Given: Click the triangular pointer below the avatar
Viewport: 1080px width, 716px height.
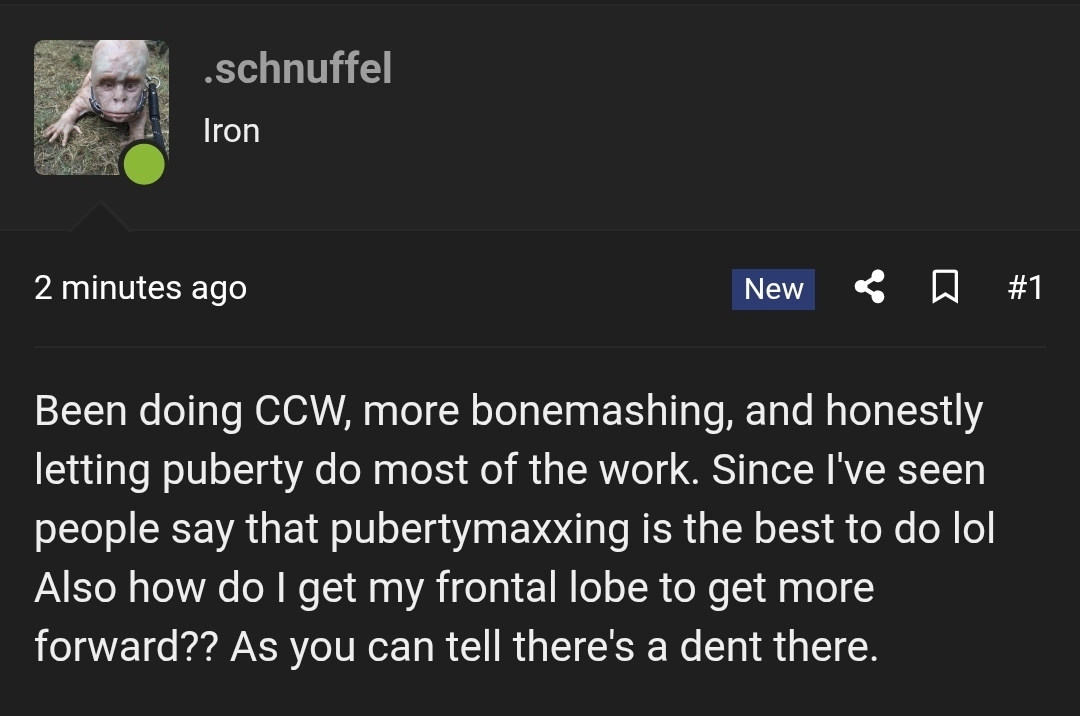Looking at the screenshot, I should (100, 217).
